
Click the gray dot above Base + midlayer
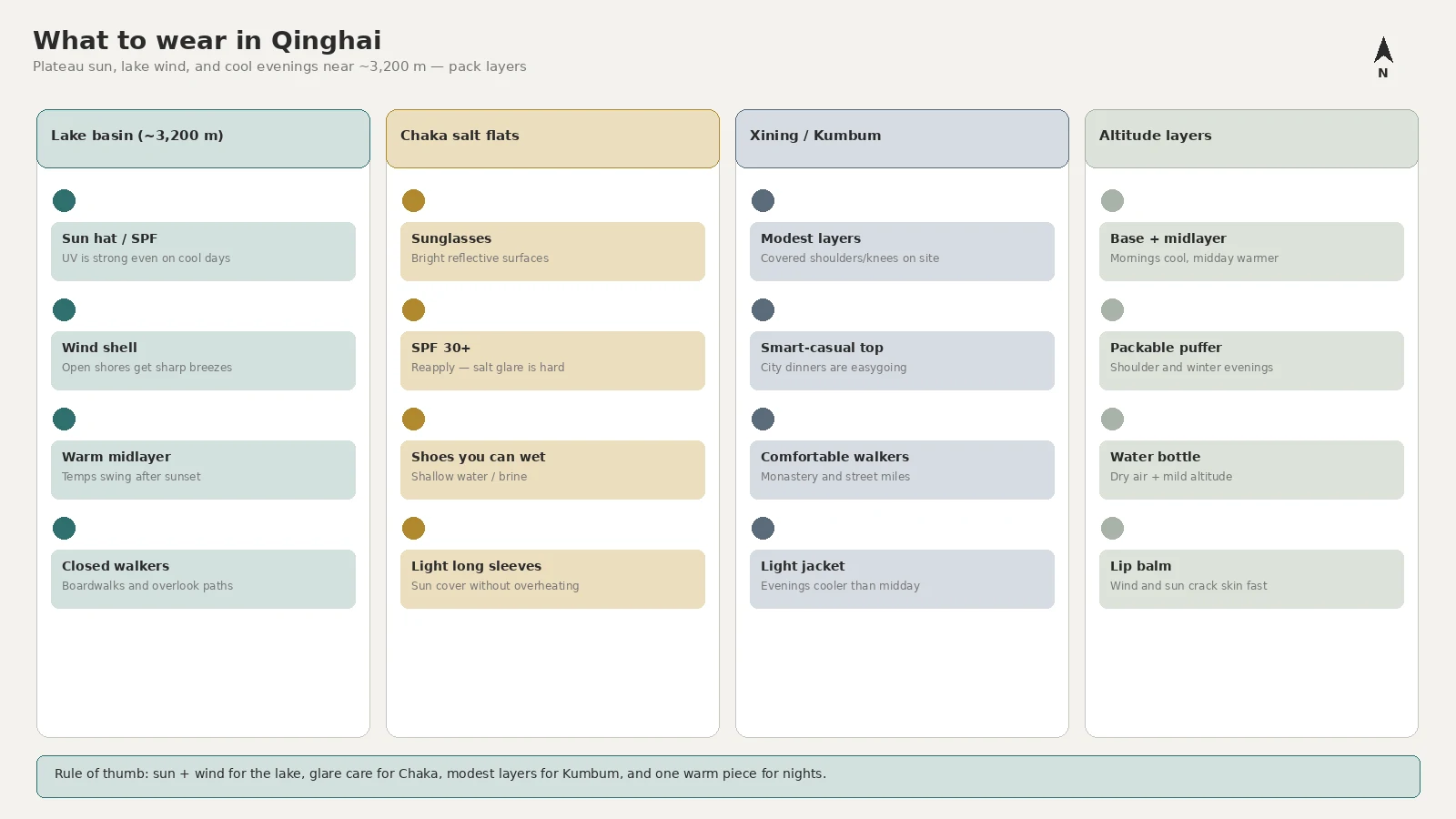(1112, 200)
